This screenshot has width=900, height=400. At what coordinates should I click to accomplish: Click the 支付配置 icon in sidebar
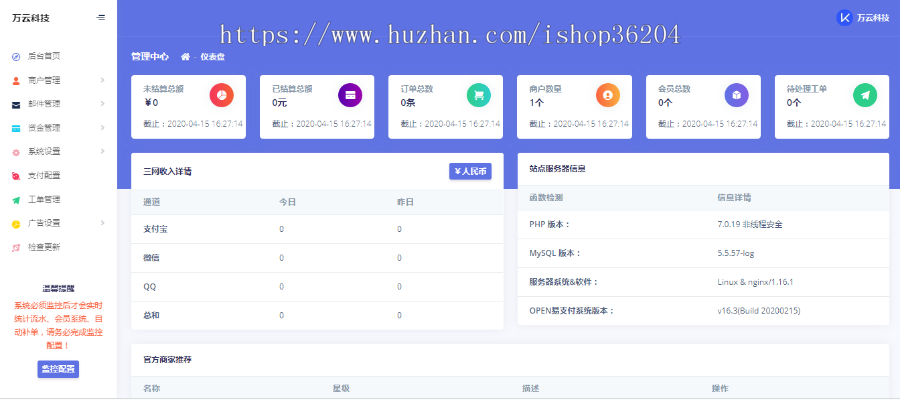[x=16, y=176]
